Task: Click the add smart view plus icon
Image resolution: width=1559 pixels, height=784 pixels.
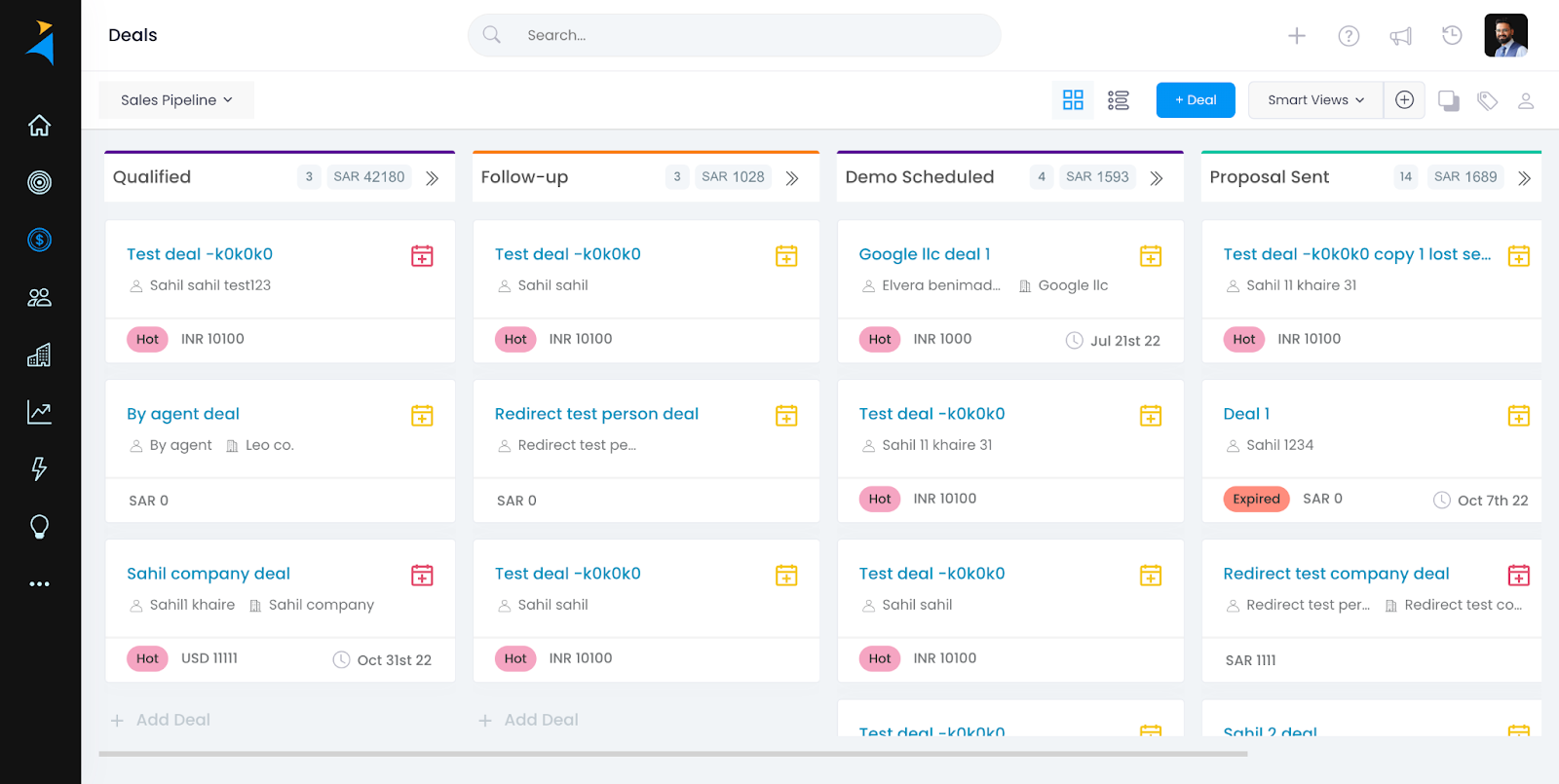Action: (1404, 100)
